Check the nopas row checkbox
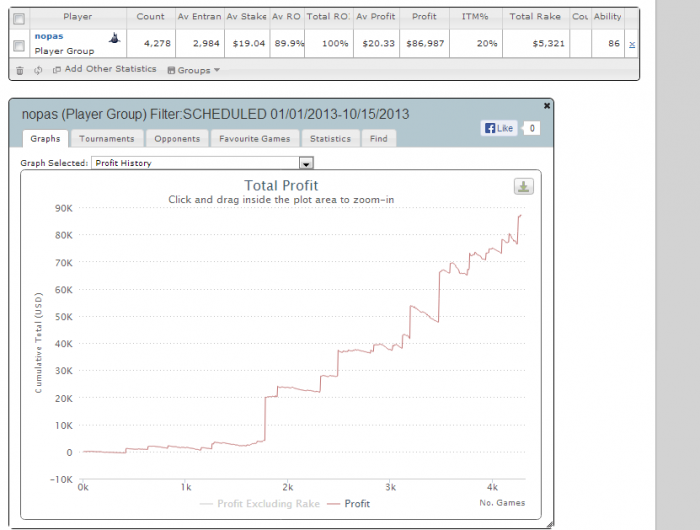Viewport: 700px width, 530px height. click(x=19, y=46)
